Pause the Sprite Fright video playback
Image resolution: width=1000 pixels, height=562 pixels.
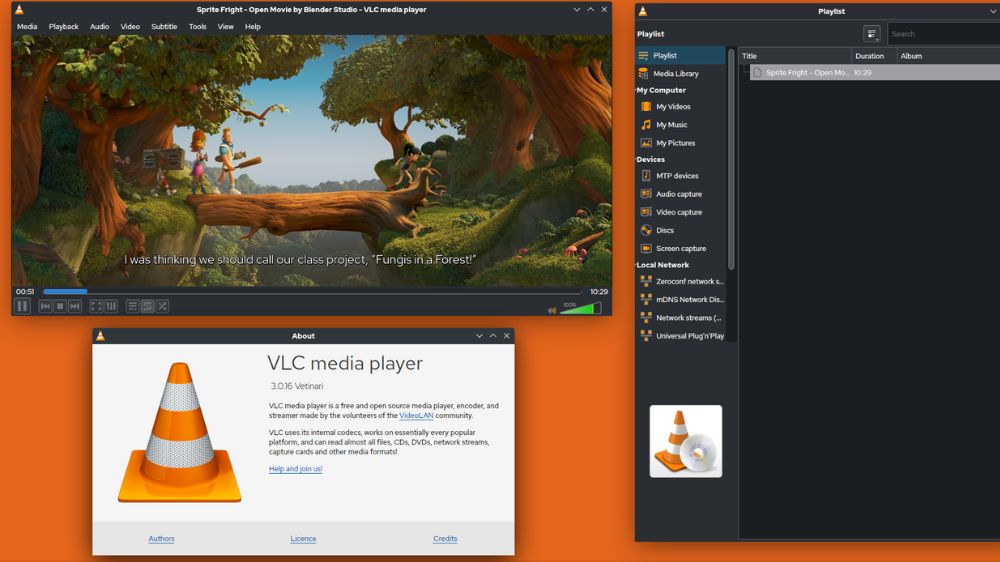22,307
